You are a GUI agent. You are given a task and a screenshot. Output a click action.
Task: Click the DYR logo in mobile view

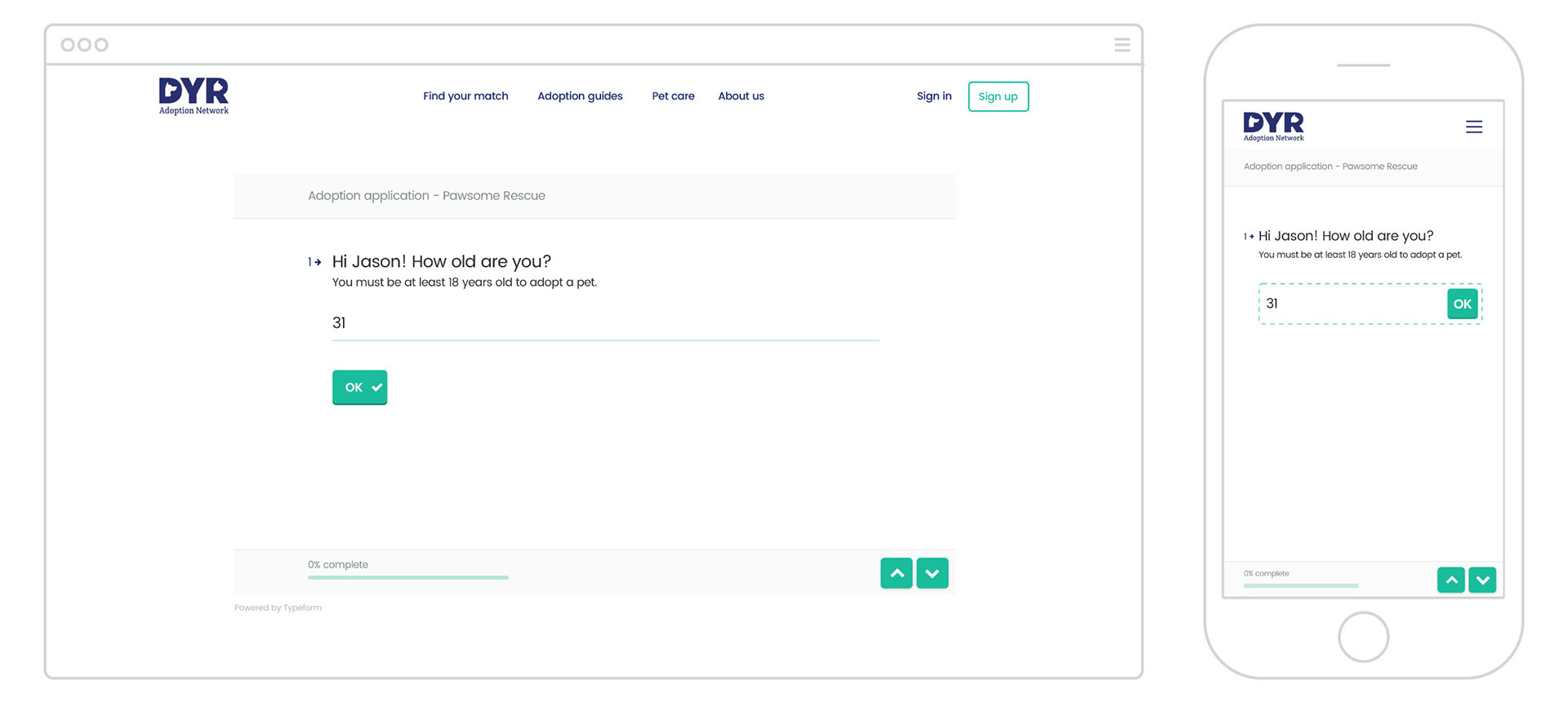click(1273, 127)
